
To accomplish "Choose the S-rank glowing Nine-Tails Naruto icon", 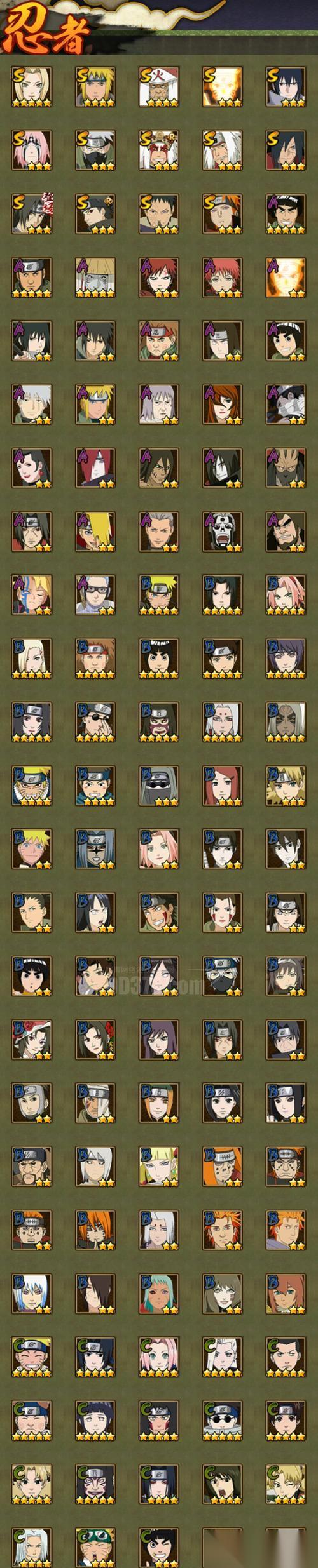I will coord(223,86).
